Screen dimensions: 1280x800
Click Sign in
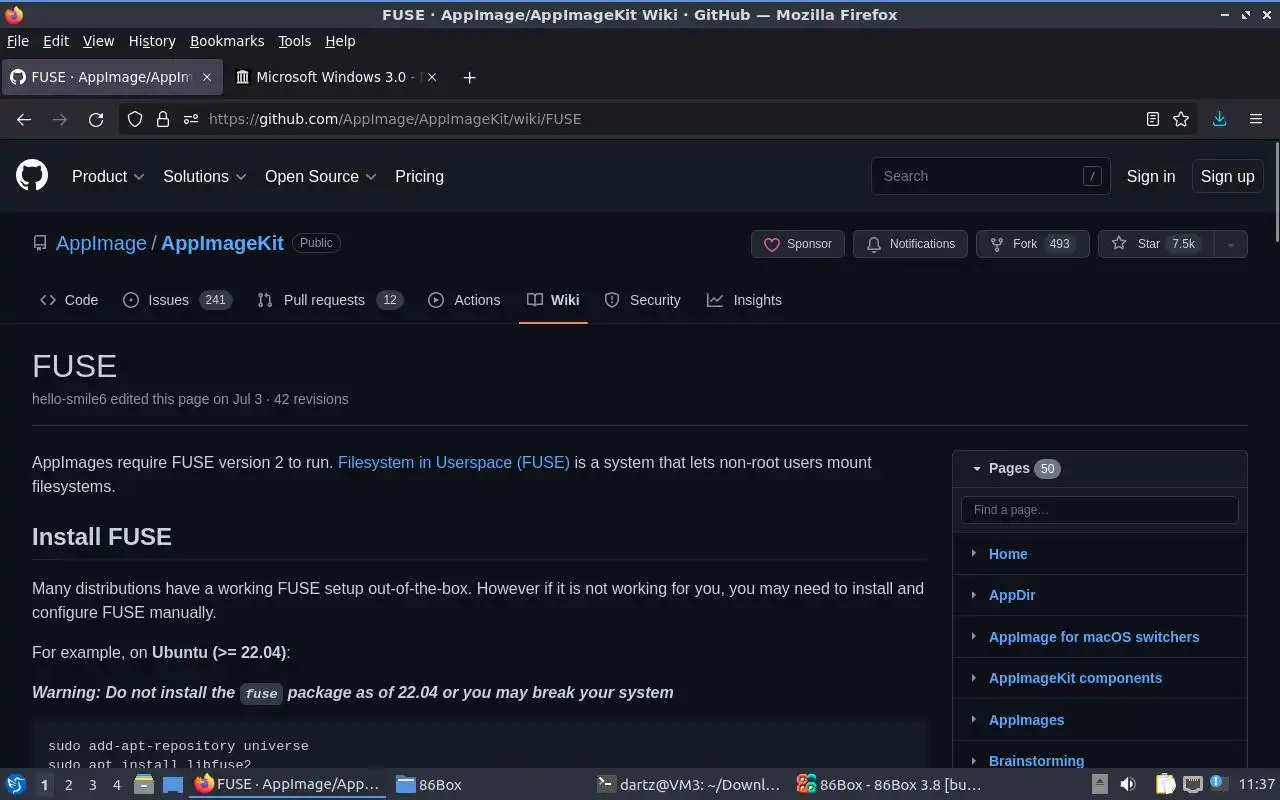click(x=1151, y=176)
